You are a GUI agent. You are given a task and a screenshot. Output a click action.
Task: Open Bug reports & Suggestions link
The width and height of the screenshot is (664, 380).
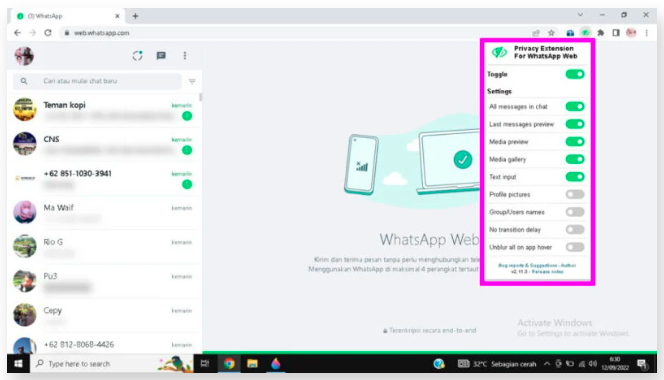[528, 265]
